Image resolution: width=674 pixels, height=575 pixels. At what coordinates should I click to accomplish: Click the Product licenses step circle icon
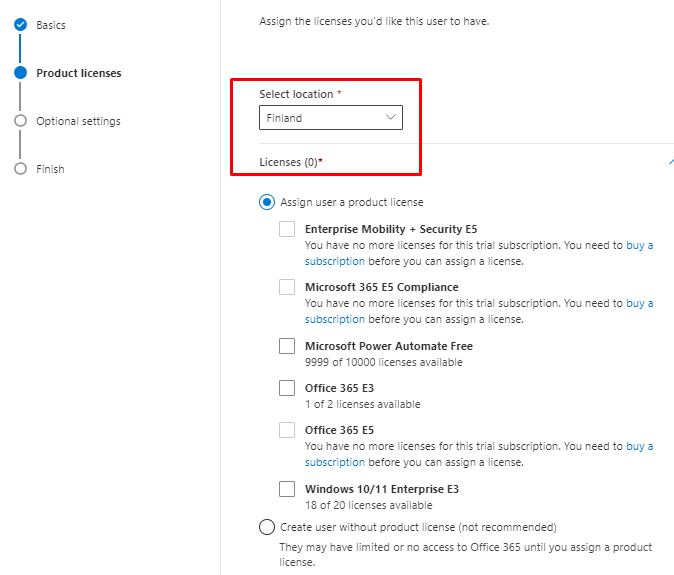coord(20,73)
